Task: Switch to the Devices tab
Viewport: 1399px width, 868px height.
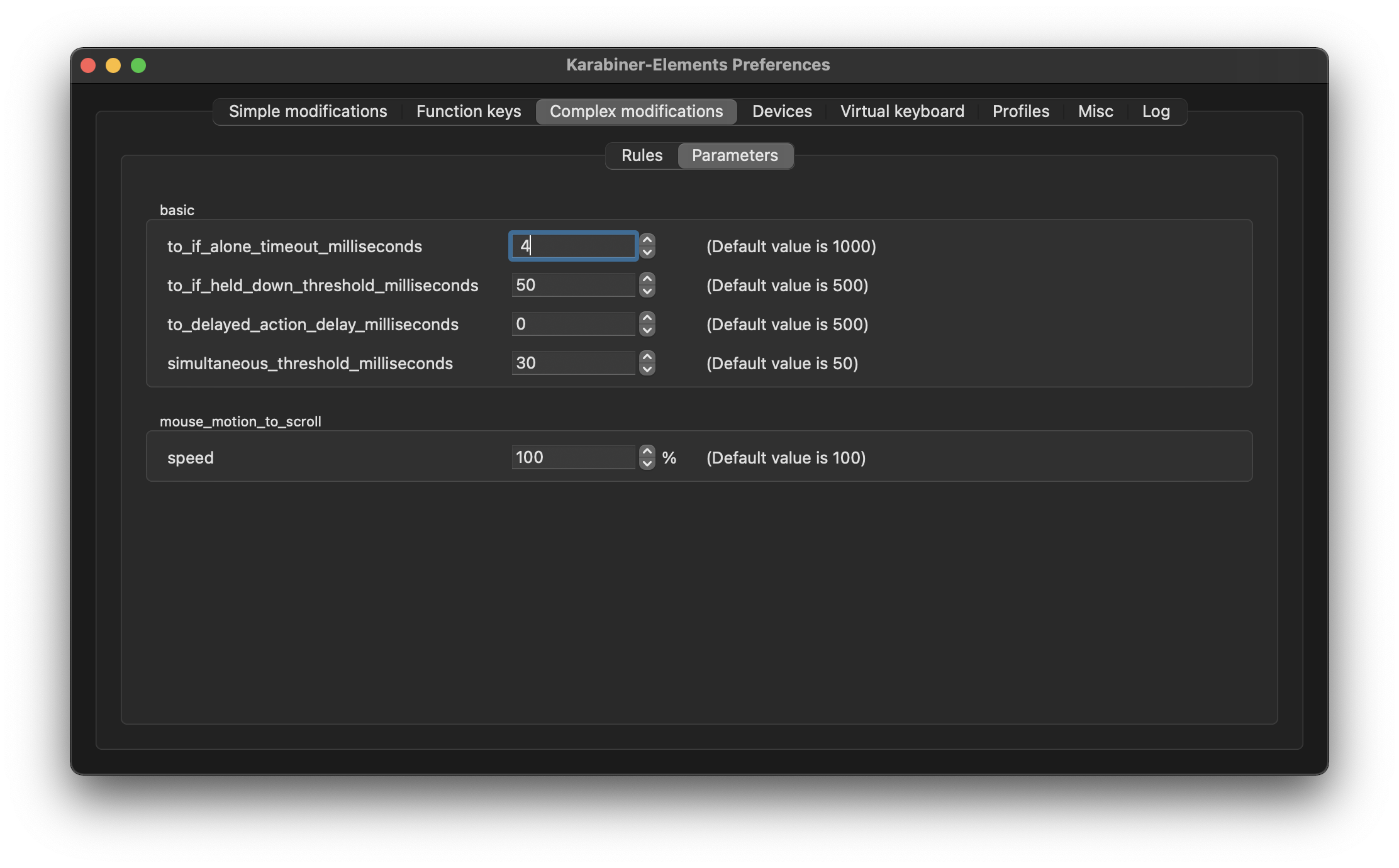Action: click(782, 111)
